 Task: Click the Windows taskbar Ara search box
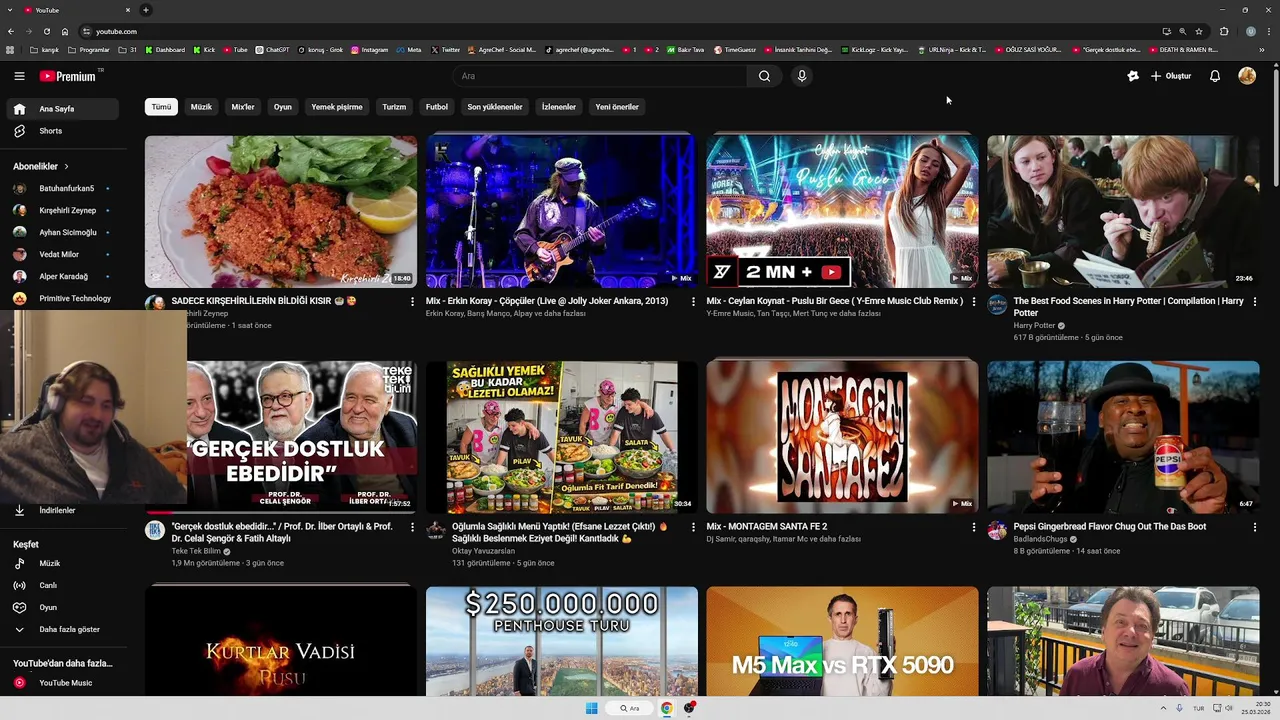pyautogui.click(x=630, y=708)
